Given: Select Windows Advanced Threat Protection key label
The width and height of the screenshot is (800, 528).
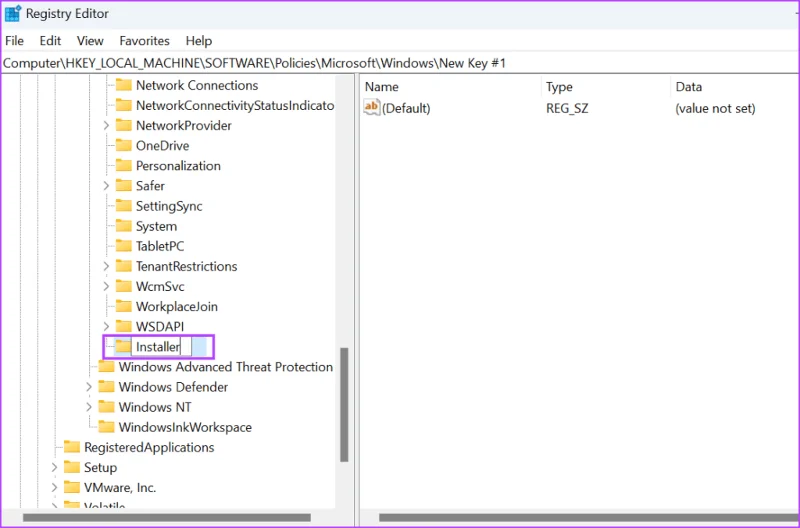Looking at the screenshot, I should click(226, 367).
